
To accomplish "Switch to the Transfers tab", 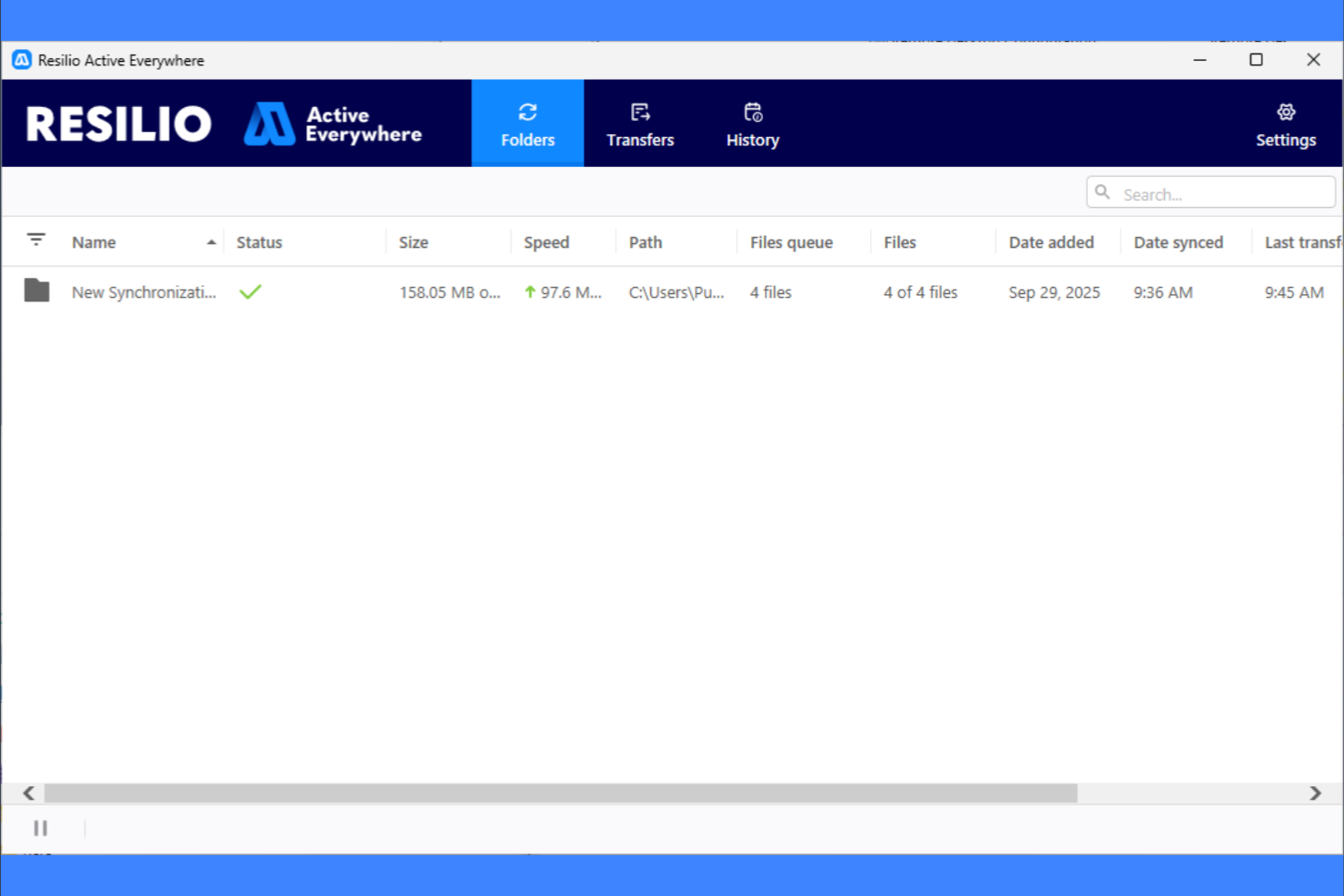I will coord(640,124).
